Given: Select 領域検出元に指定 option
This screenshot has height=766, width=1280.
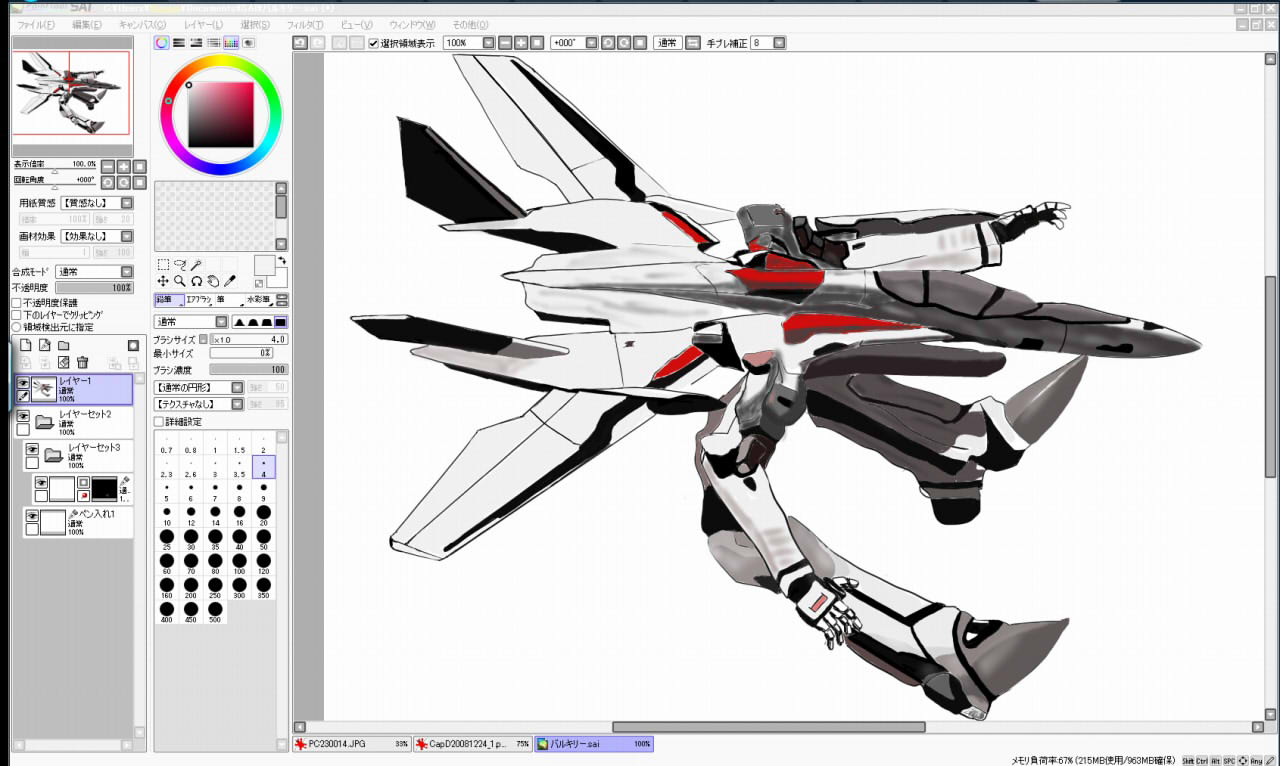Looking at the screenshot, I should 16,327.
